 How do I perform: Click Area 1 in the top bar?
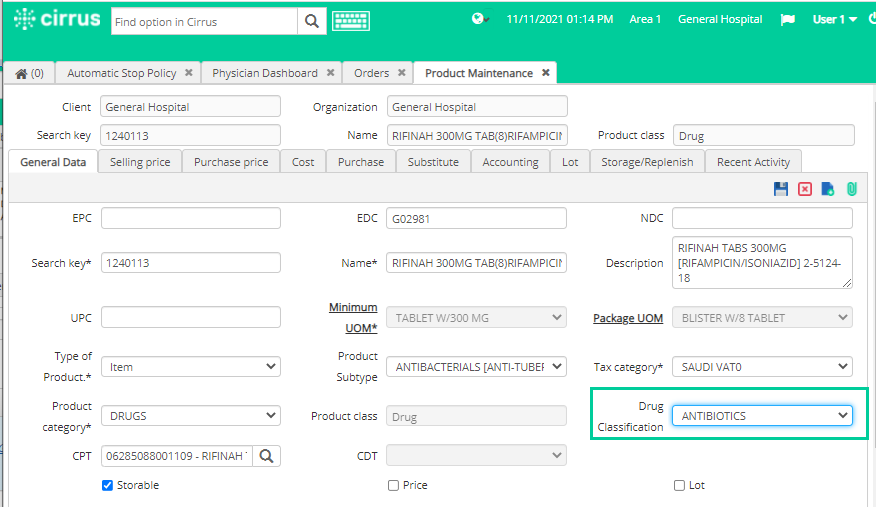tap(645, 20)
